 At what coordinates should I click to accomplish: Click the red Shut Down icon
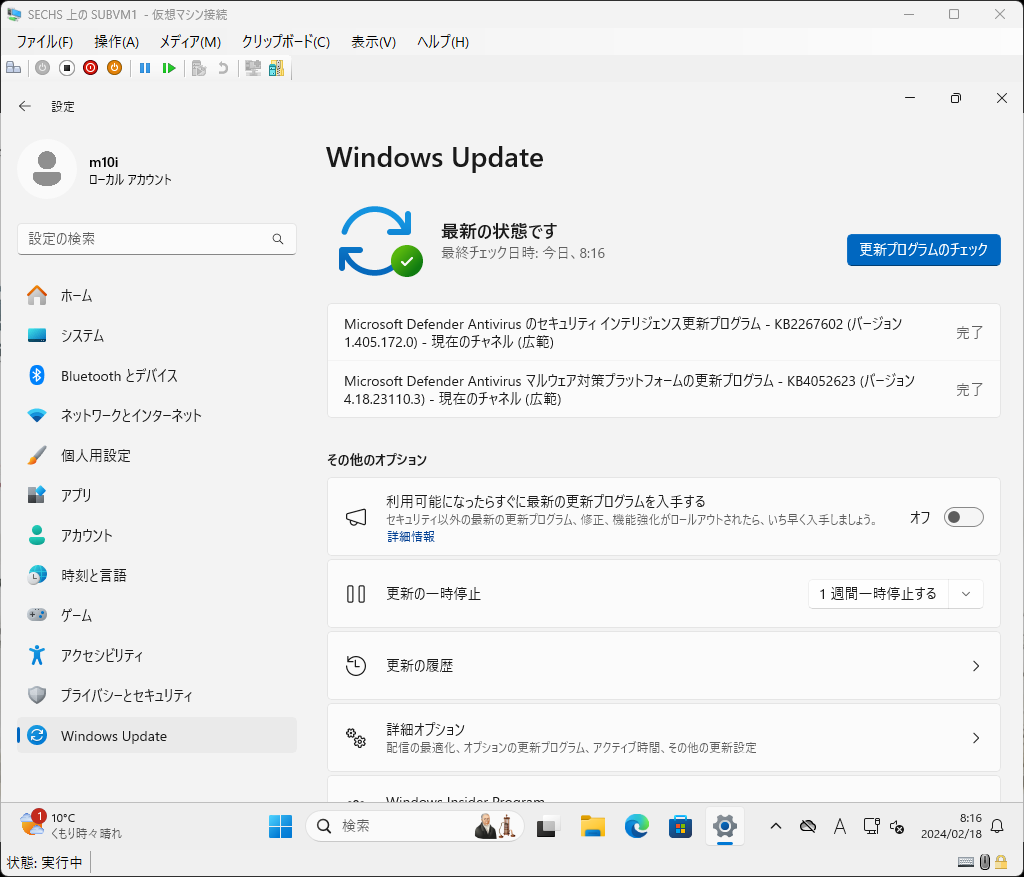click(91, 67)
